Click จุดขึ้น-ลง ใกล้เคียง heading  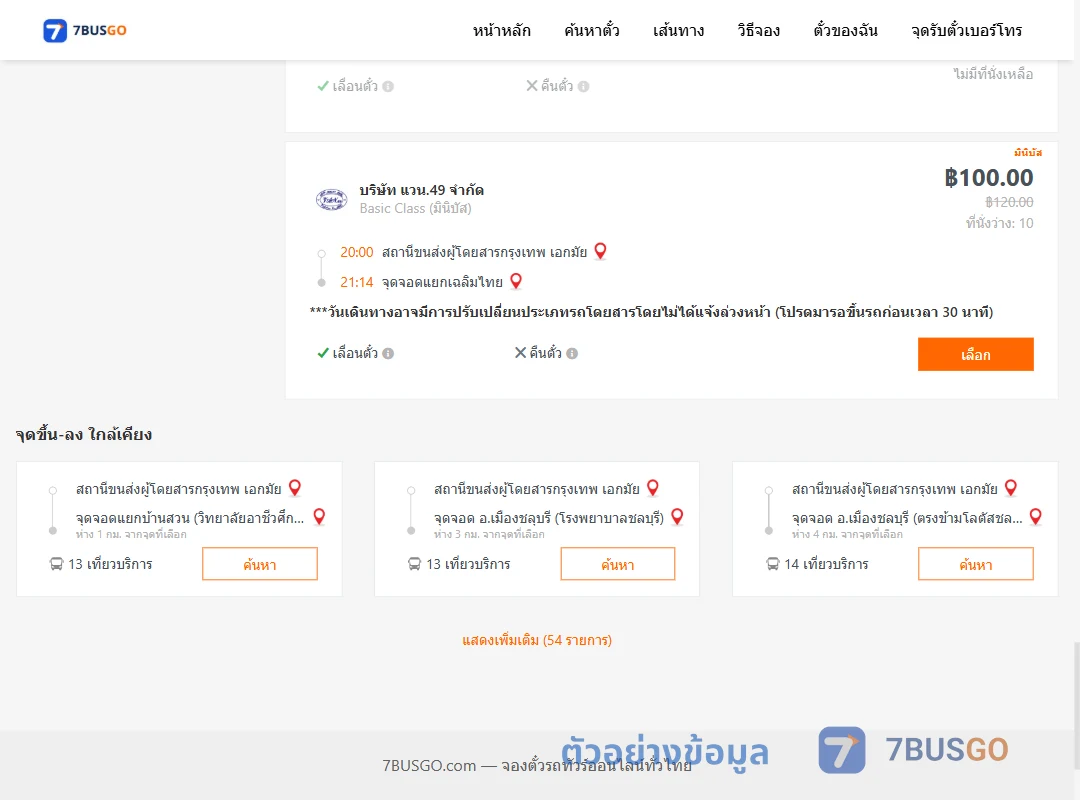(x=84, y=434)
